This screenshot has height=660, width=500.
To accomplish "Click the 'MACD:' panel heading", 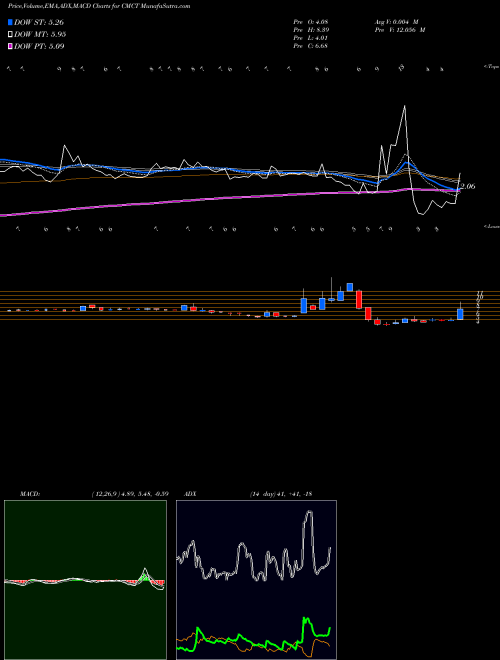I will [30, 494].
